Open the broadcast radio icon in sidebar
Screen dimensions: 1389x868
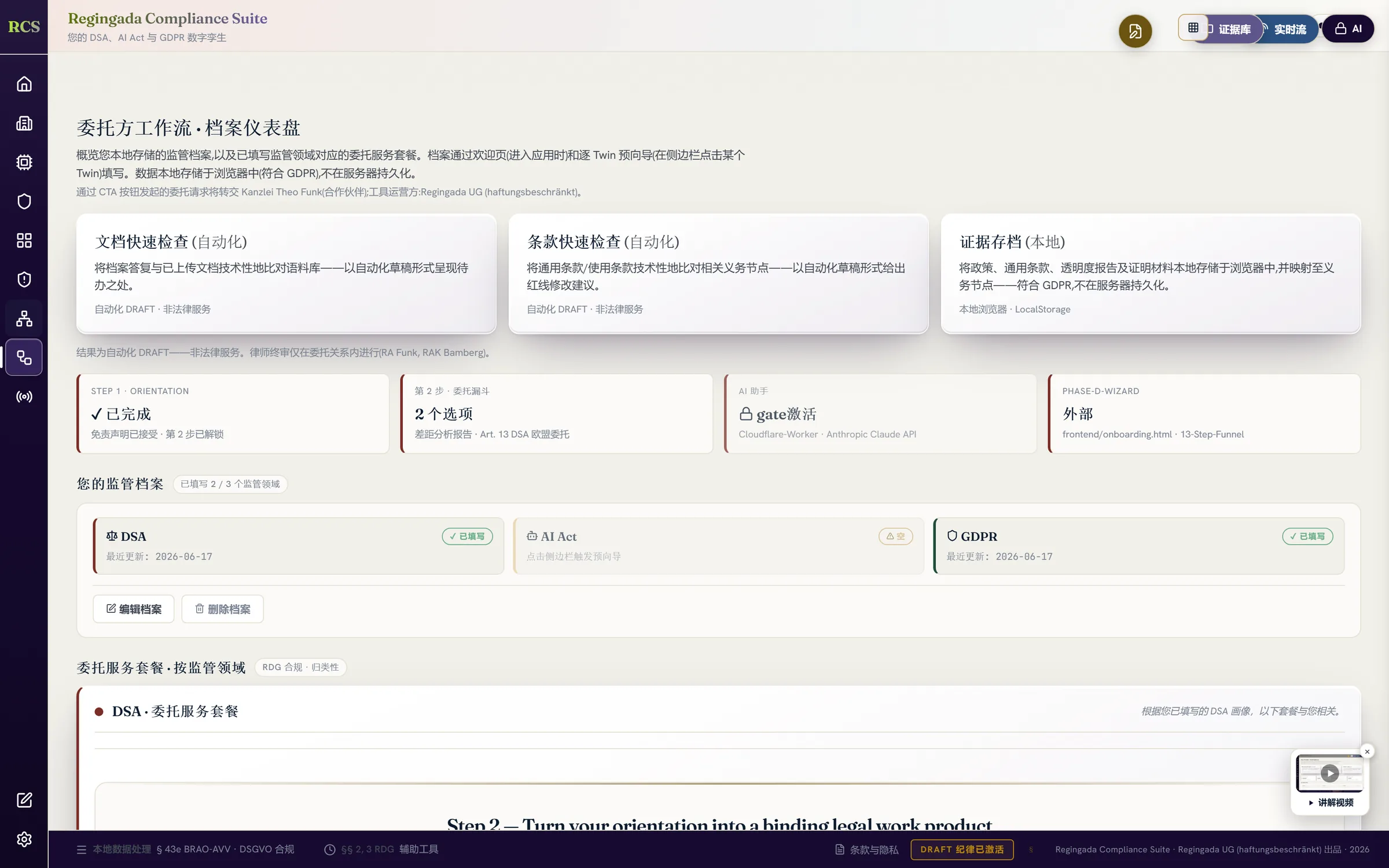pos(24,396)
